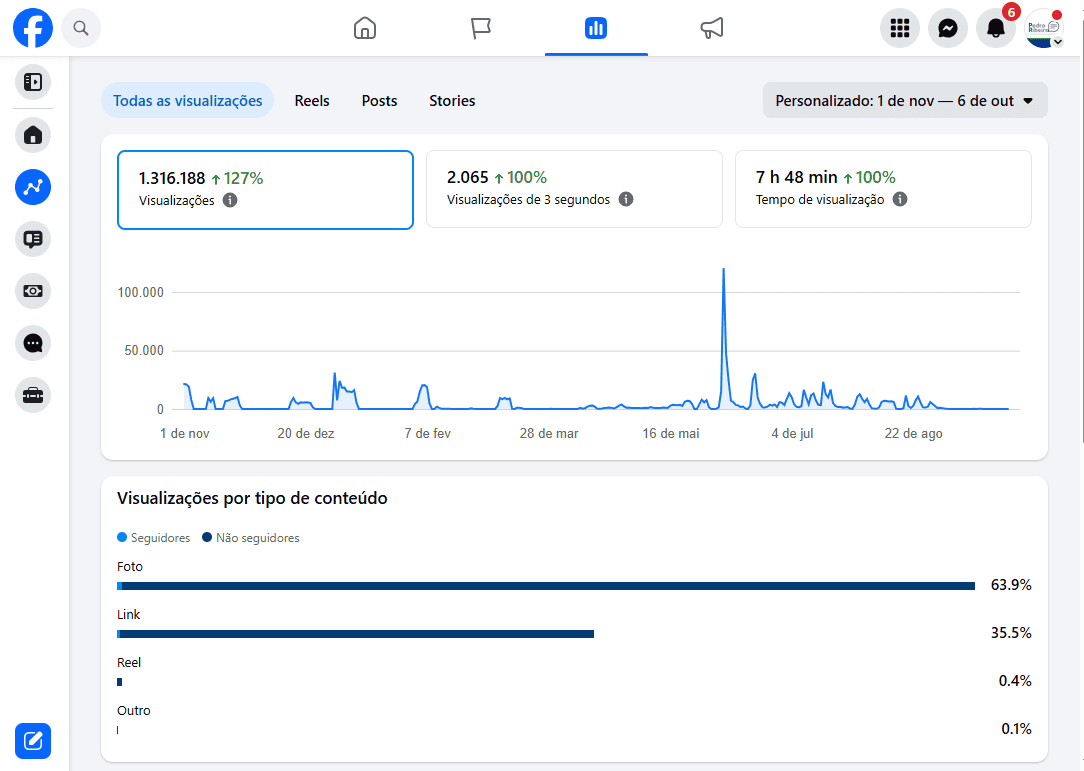Click the 1 de nov axis label

click(x=185, y=434)
